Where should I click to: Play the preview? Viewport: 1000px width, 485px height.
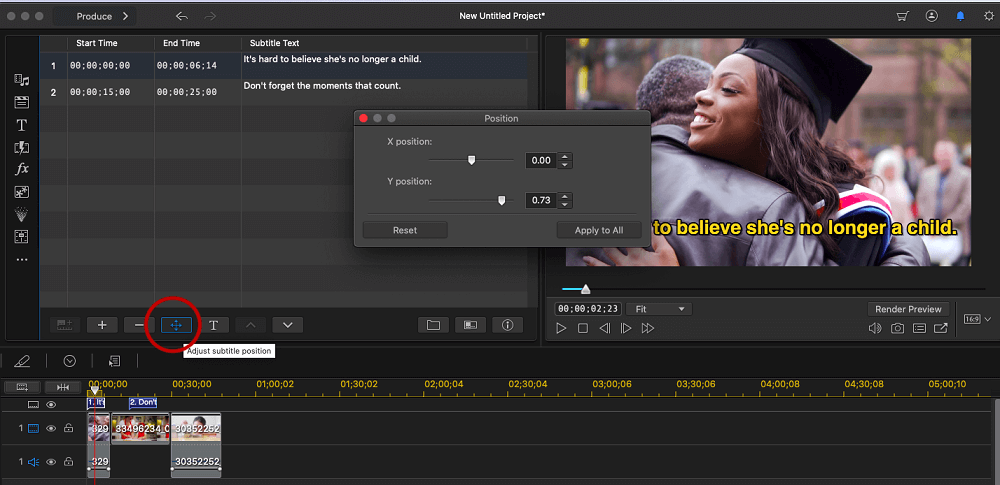pos(561,328)
